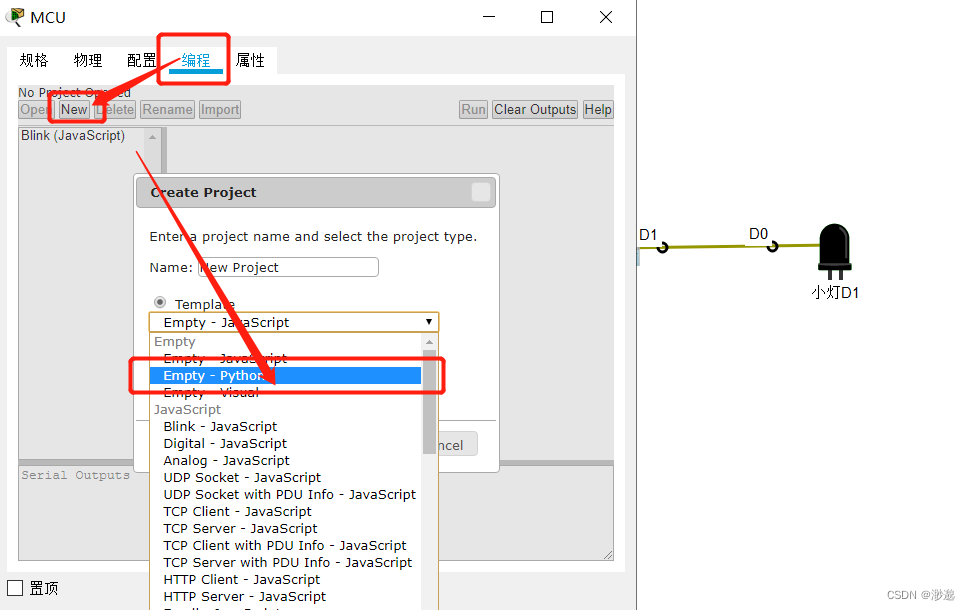Switch to the 规格 tab
The image size is (970, 610).
33,60
